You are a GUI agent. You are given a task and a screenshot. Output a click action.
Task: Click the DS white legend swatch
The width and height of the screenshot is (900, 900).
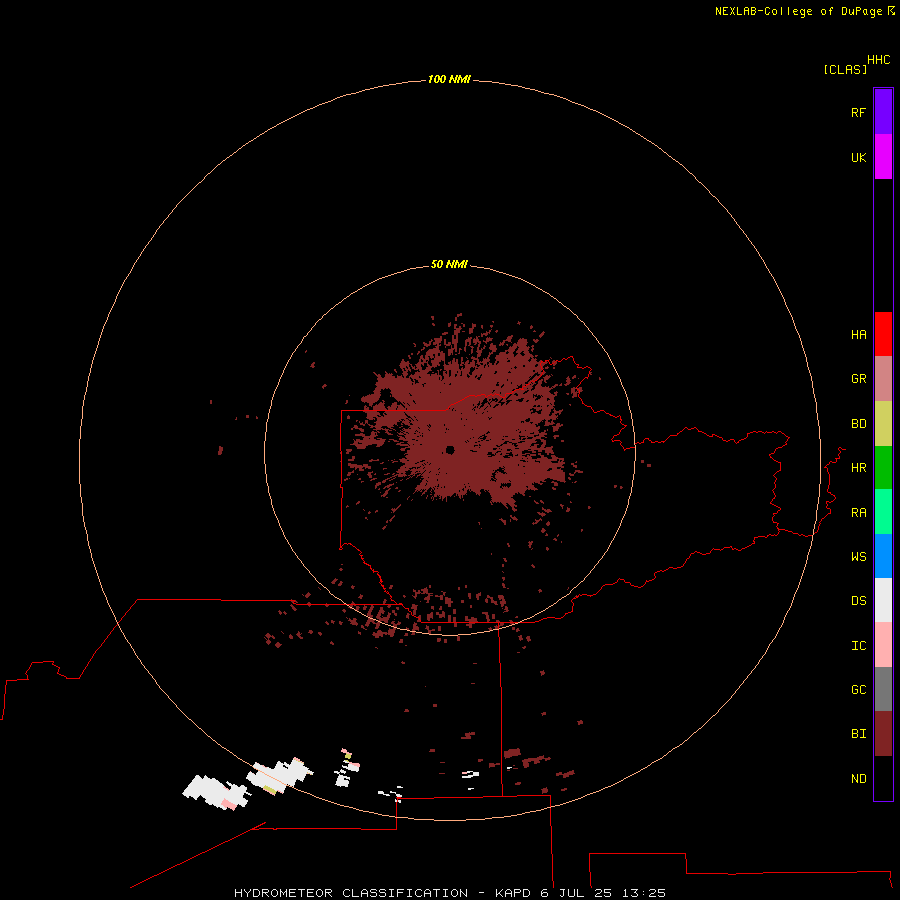[883, 600]
